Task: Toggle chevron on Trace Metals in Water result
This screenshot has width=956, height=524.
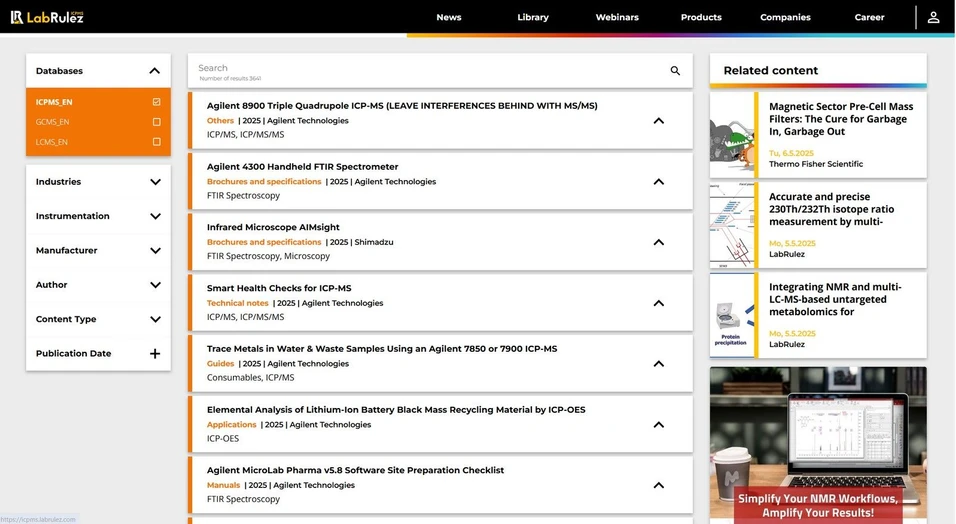Action: pos(658,364)
